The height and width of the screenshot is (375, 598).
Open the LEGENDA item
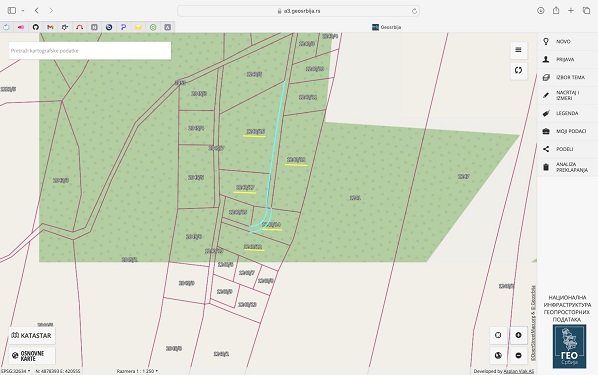pyautogui.click(x=567, y=113)
